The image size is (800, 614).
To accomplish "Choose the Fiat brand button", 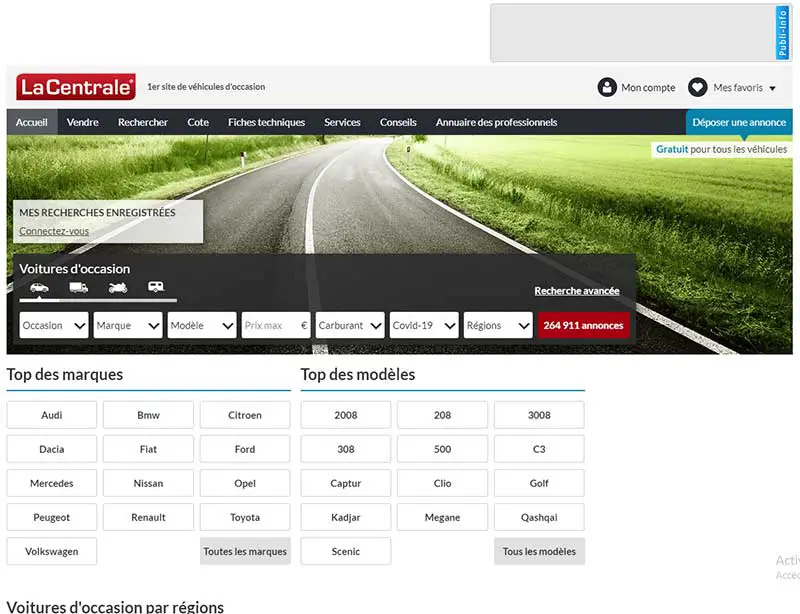I will pos(148,449).
